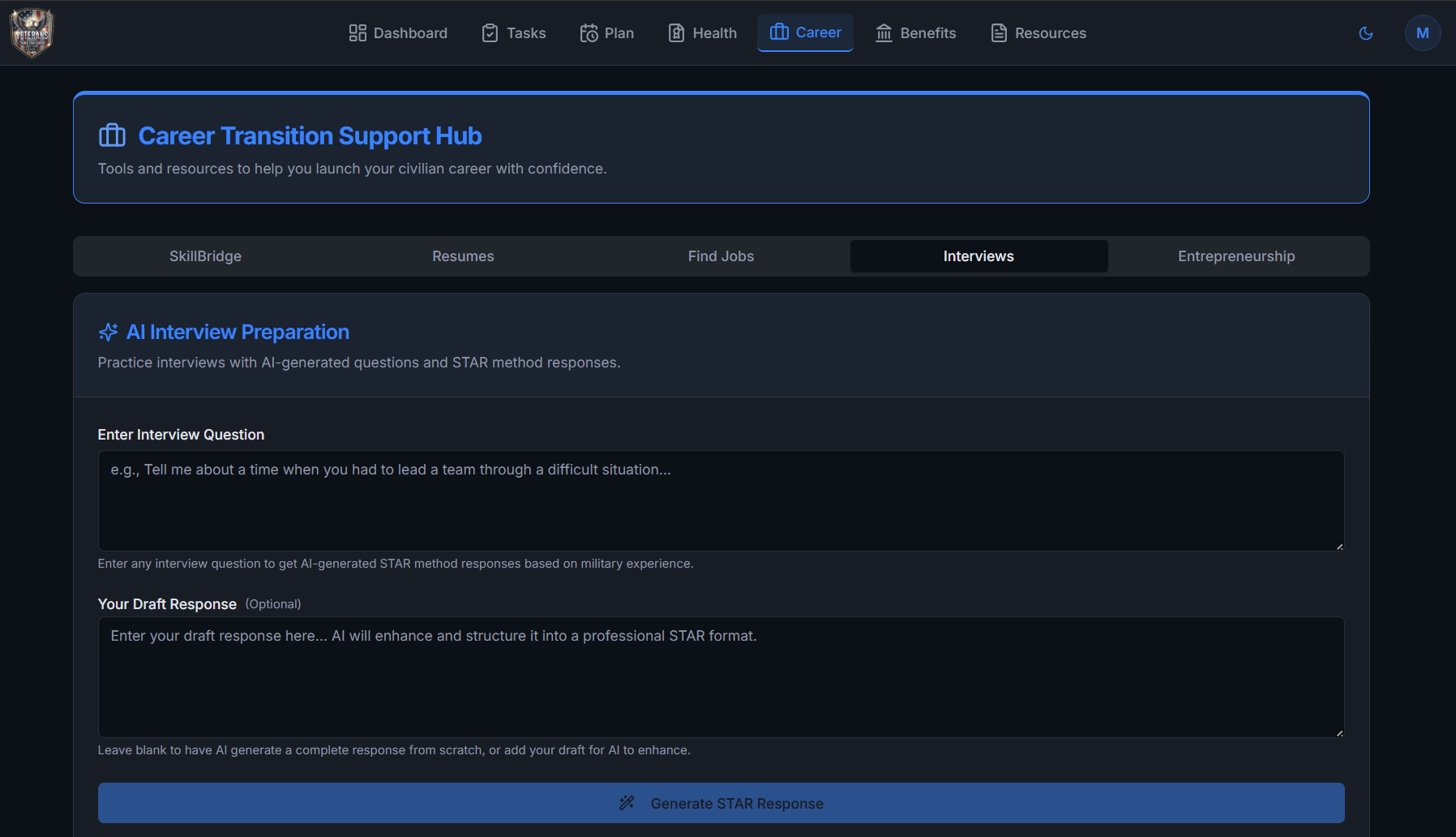Click the Tasks clipboard icon
Viewport: 1456px width, 837px height.
490,32
